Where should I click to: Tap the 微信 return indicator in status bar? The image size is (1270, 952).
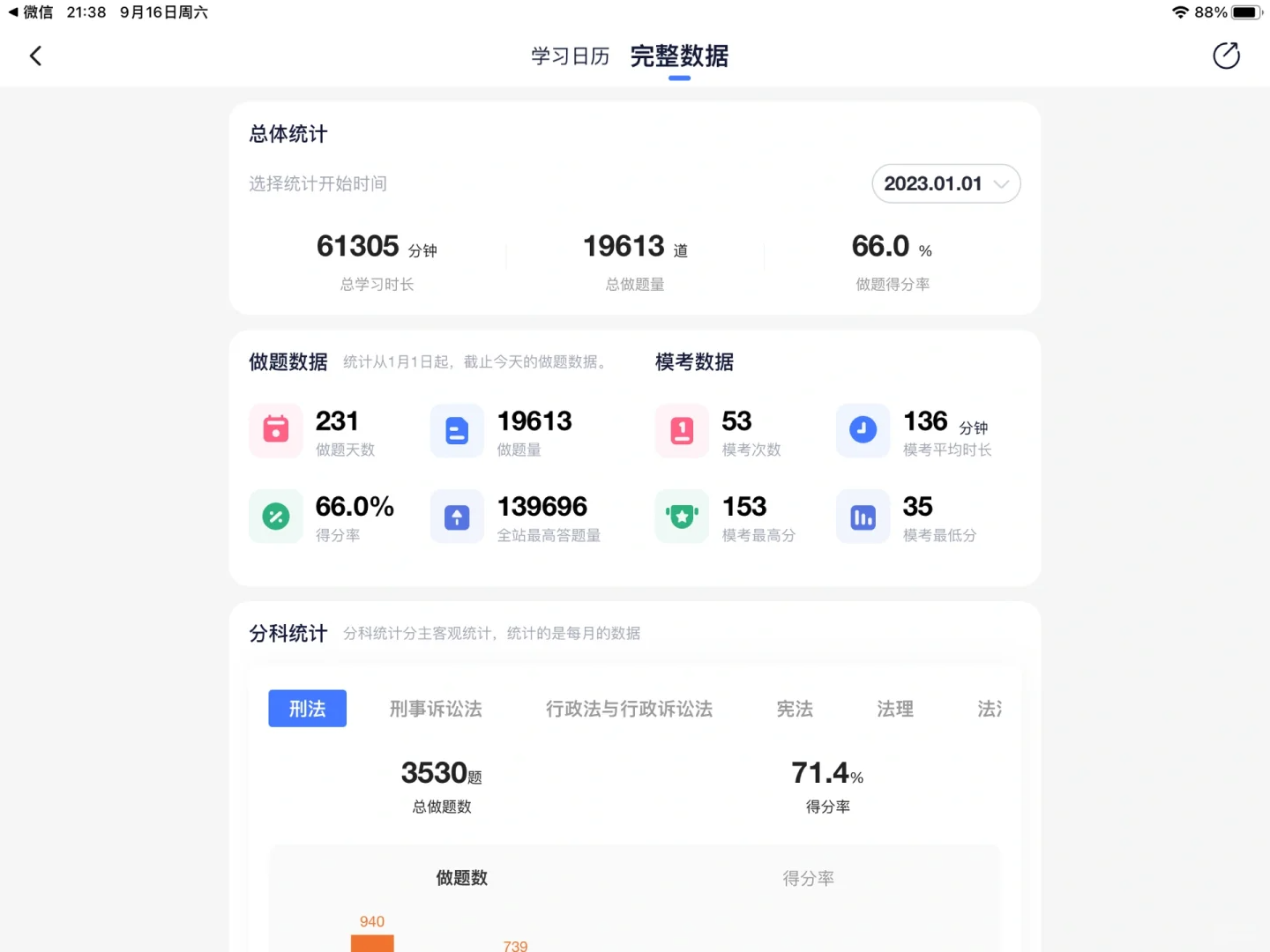[x=31, y=12]
